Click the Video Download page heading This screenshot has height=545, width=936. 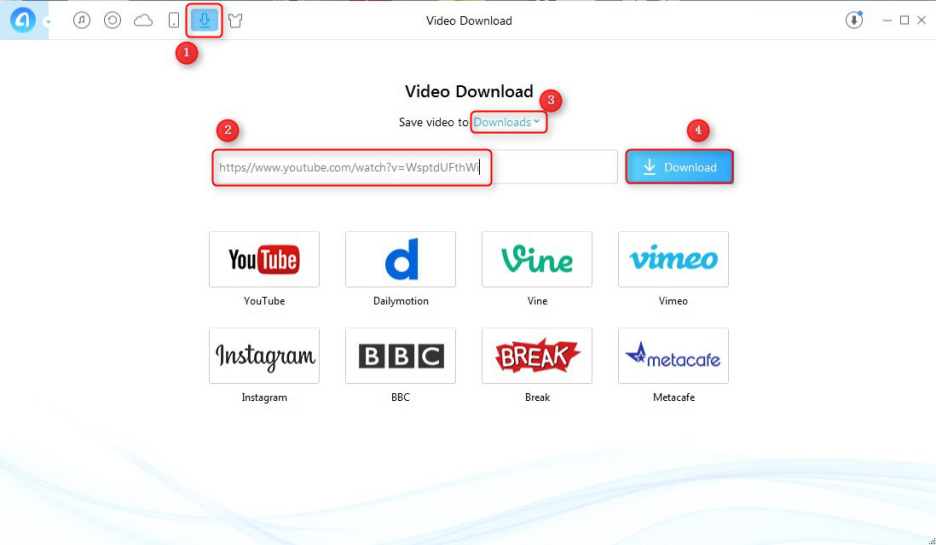[x=469, y=91]
